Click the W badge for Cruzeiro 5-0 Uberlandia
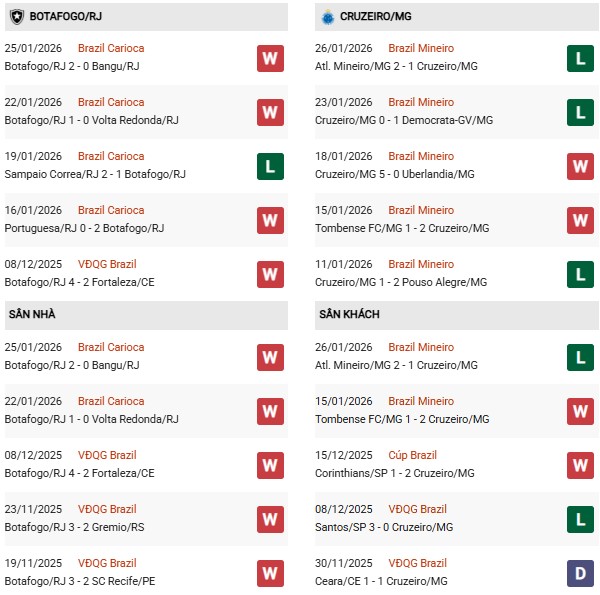Viewport: 600px width, 595px height. click(580, 166)
